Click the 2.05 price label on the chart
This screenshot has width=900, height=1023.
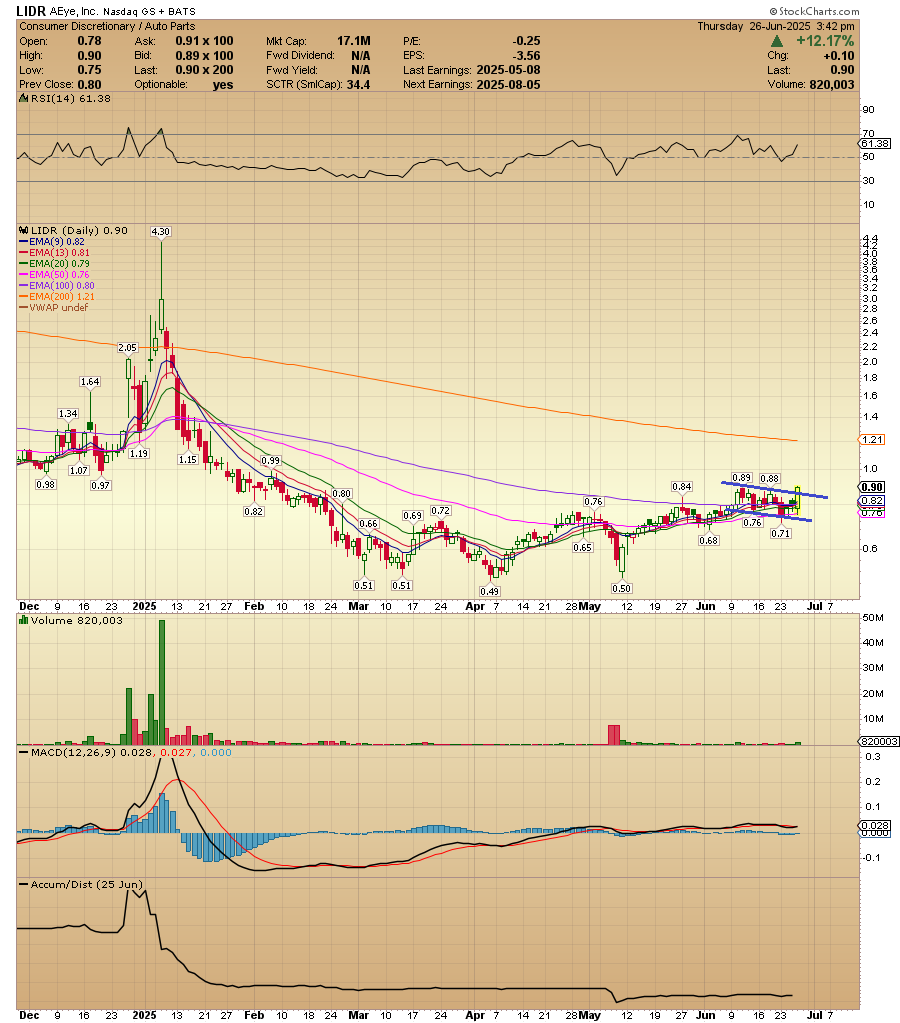127,348
